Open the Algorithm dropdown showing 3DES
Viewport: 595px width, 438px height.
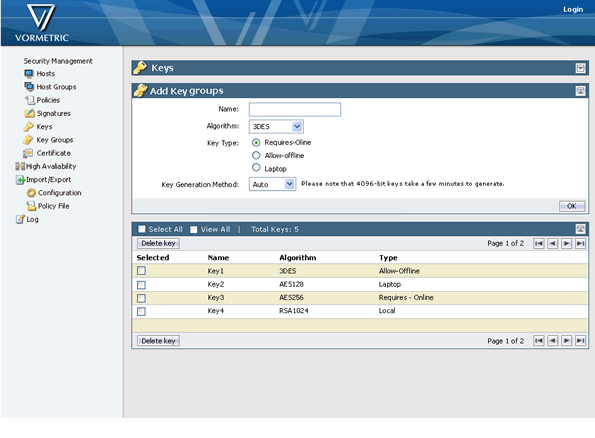coord(276,126)
